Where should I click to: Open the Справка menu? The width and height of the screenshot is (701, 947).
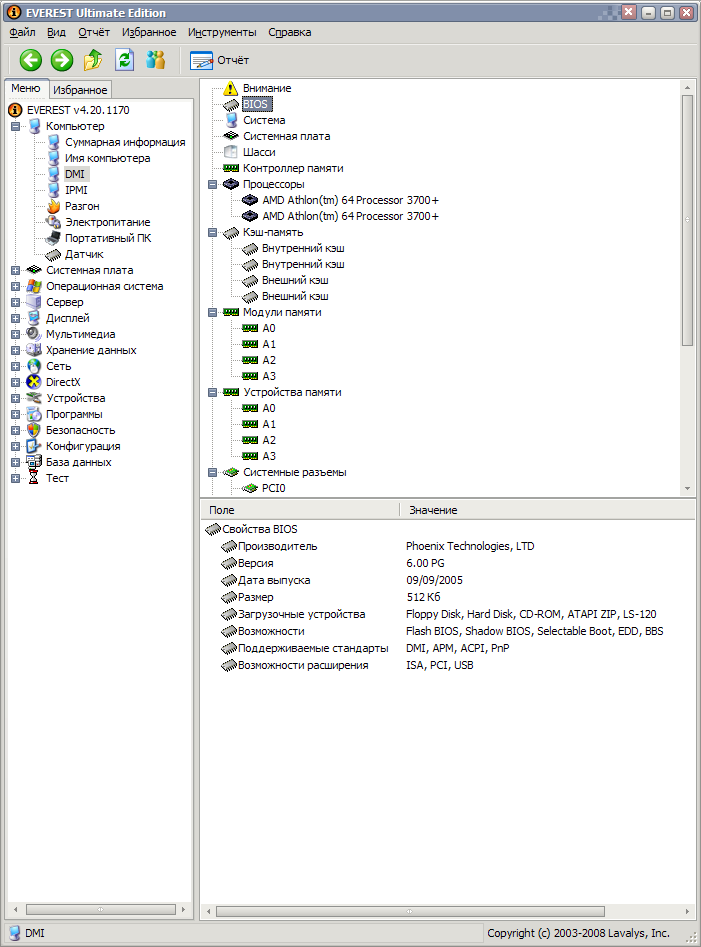(x=290, y=32)
